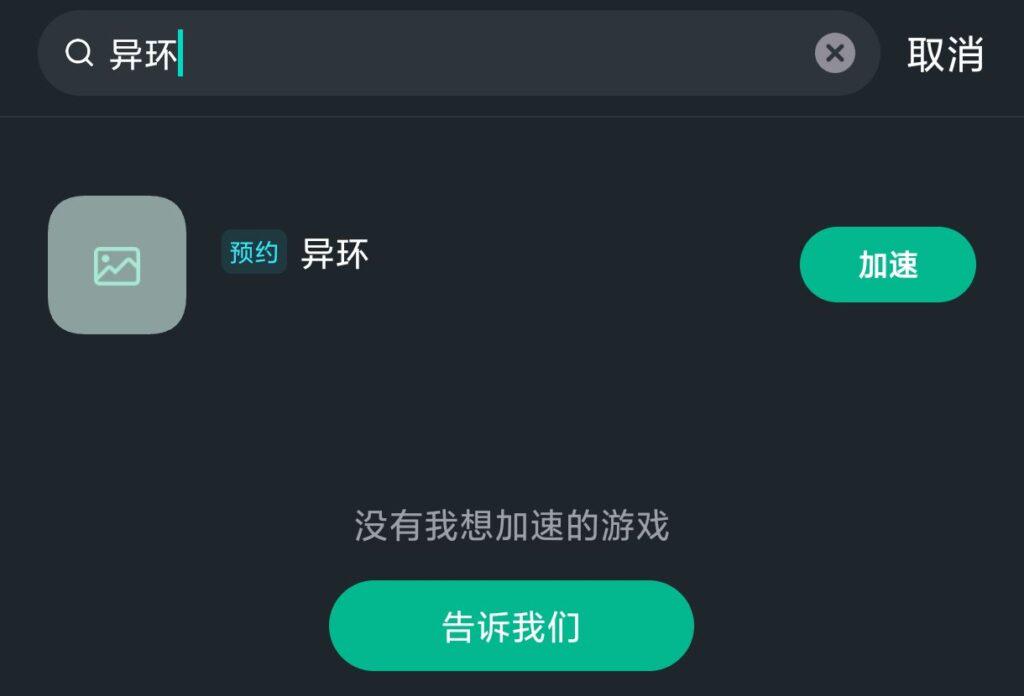Start acceleration with the 加速 button
This screenshot has width=1024, height=696.
tap(888, 264)
